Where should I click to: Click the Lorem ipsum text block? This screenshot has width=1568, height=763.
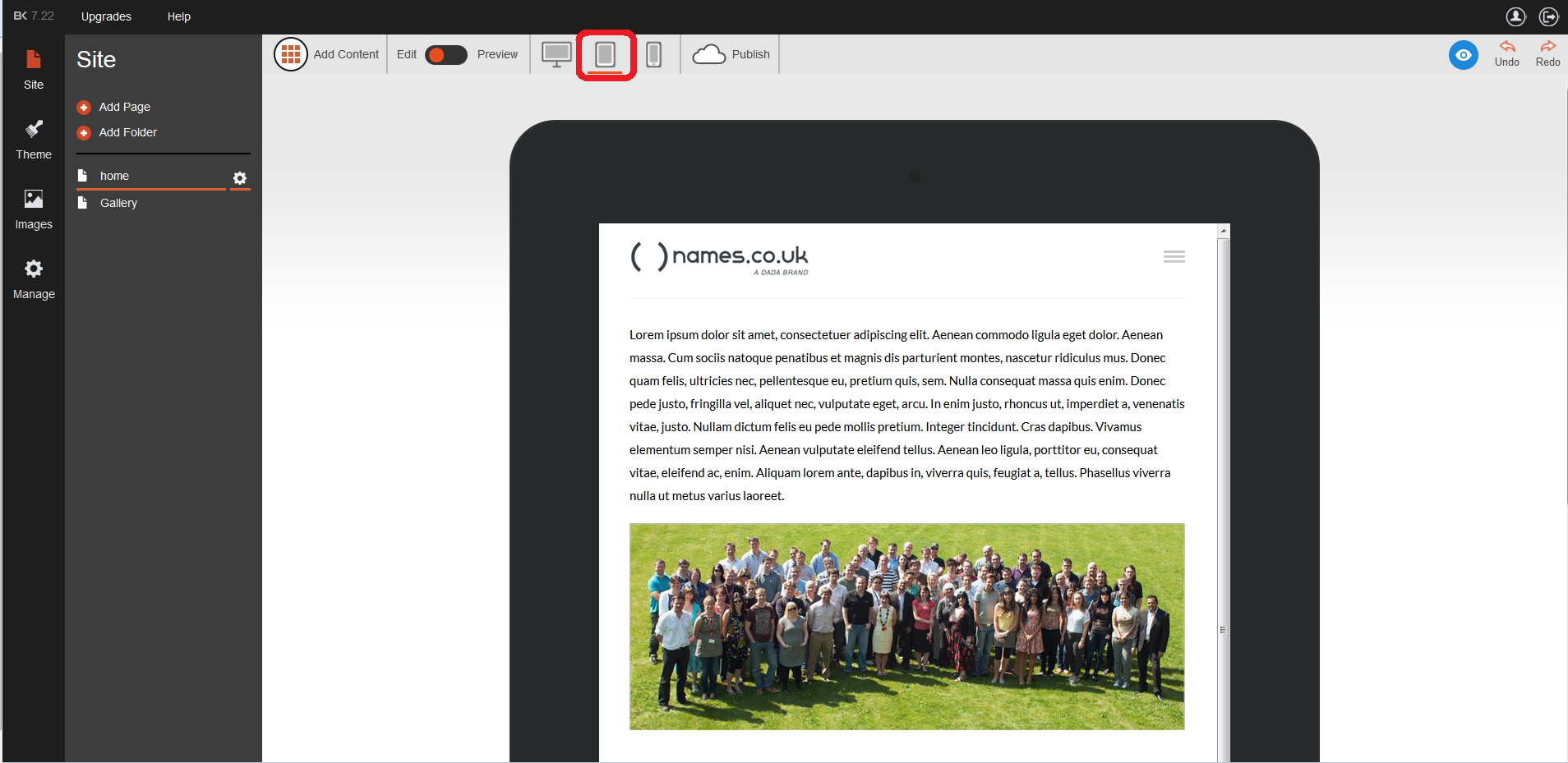907,416
